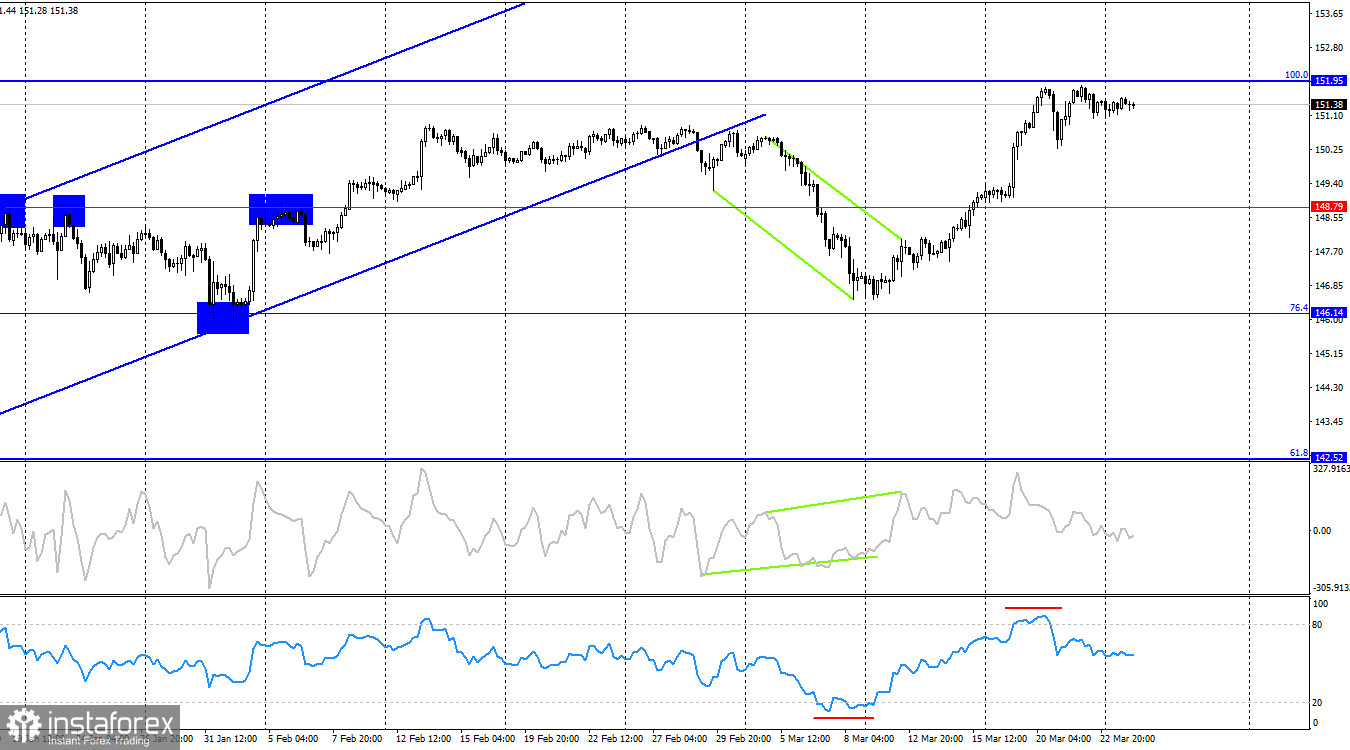Select the 147.70 price axis value
This screenshot has width=1350, height=750.
pyautogui.click(x=1329, y=252)
